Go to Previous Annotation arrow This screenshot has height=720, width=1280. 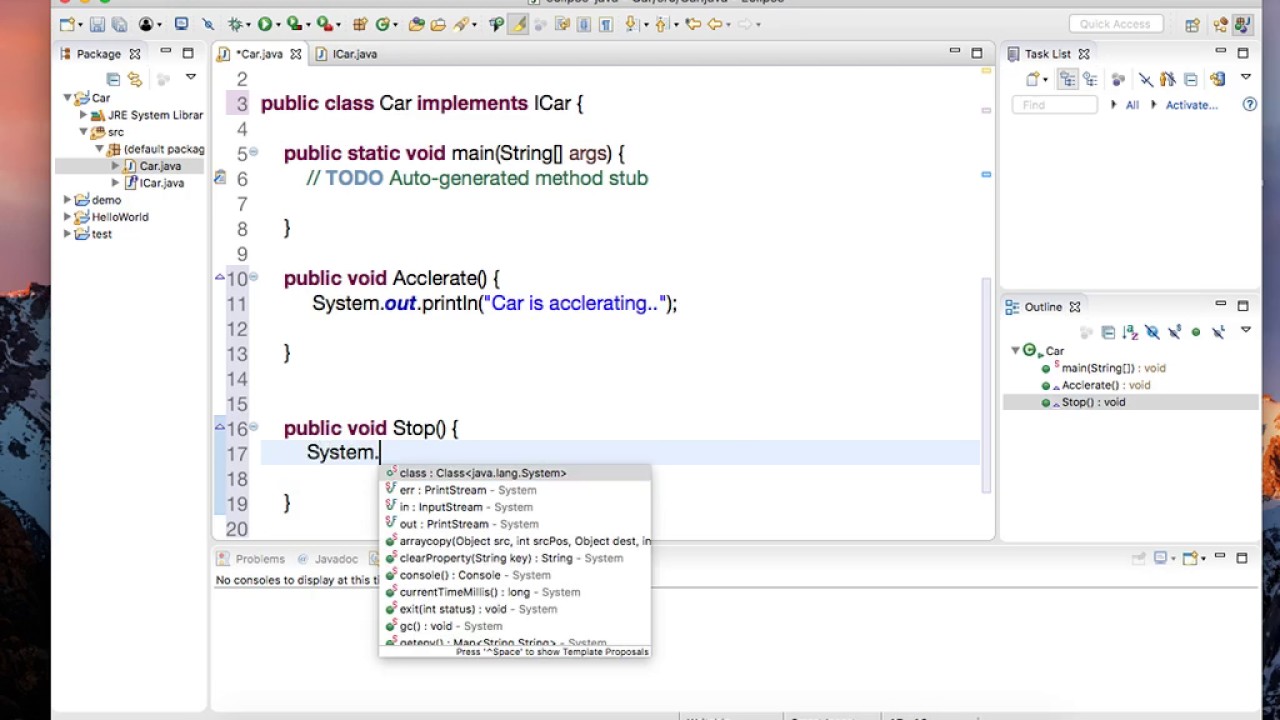click(664, 24)
